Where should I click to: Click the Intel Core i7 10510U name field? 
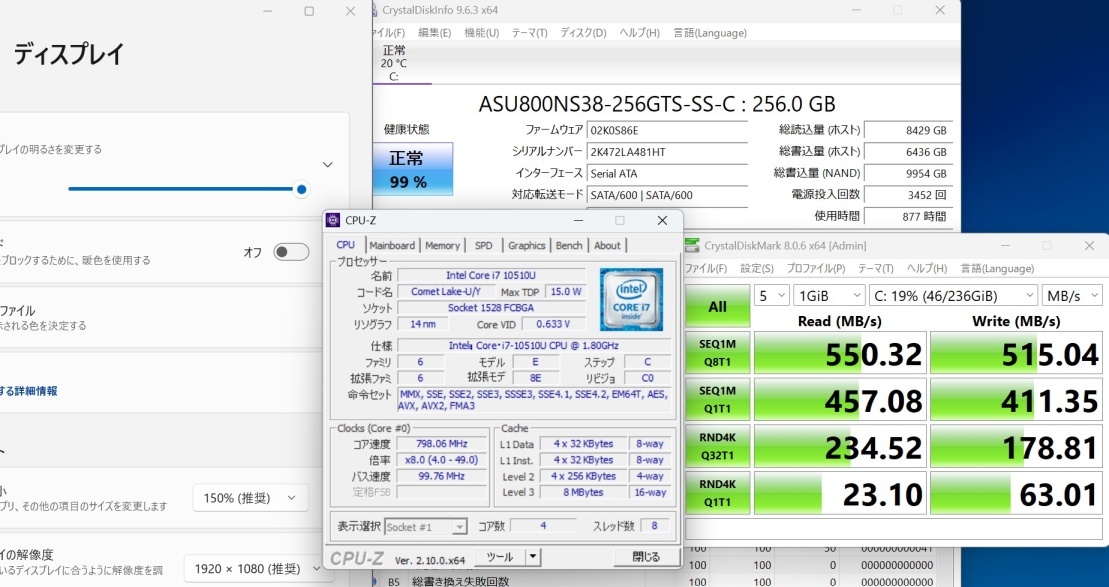pyautogui.click(x=491, y=275)
